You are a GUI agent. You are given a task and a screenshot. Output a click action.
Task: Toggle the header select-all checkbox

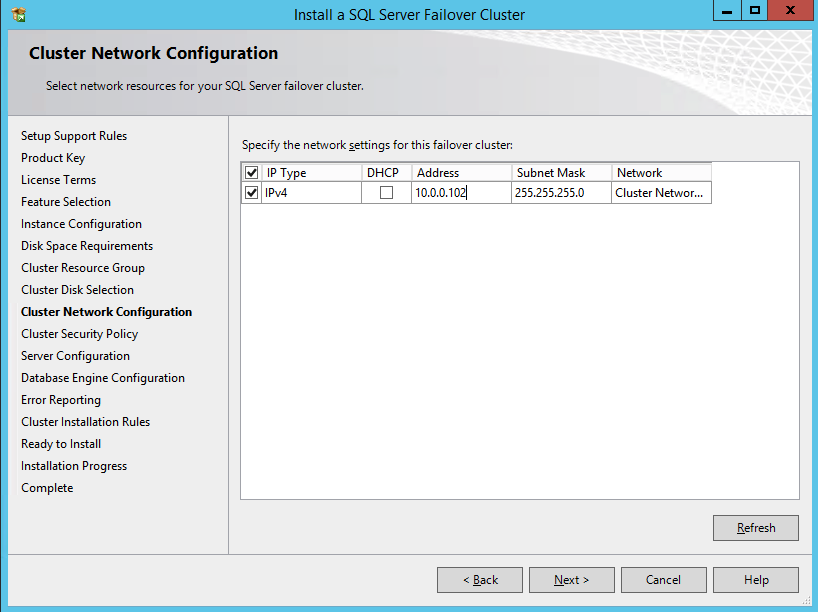[252, 173]
